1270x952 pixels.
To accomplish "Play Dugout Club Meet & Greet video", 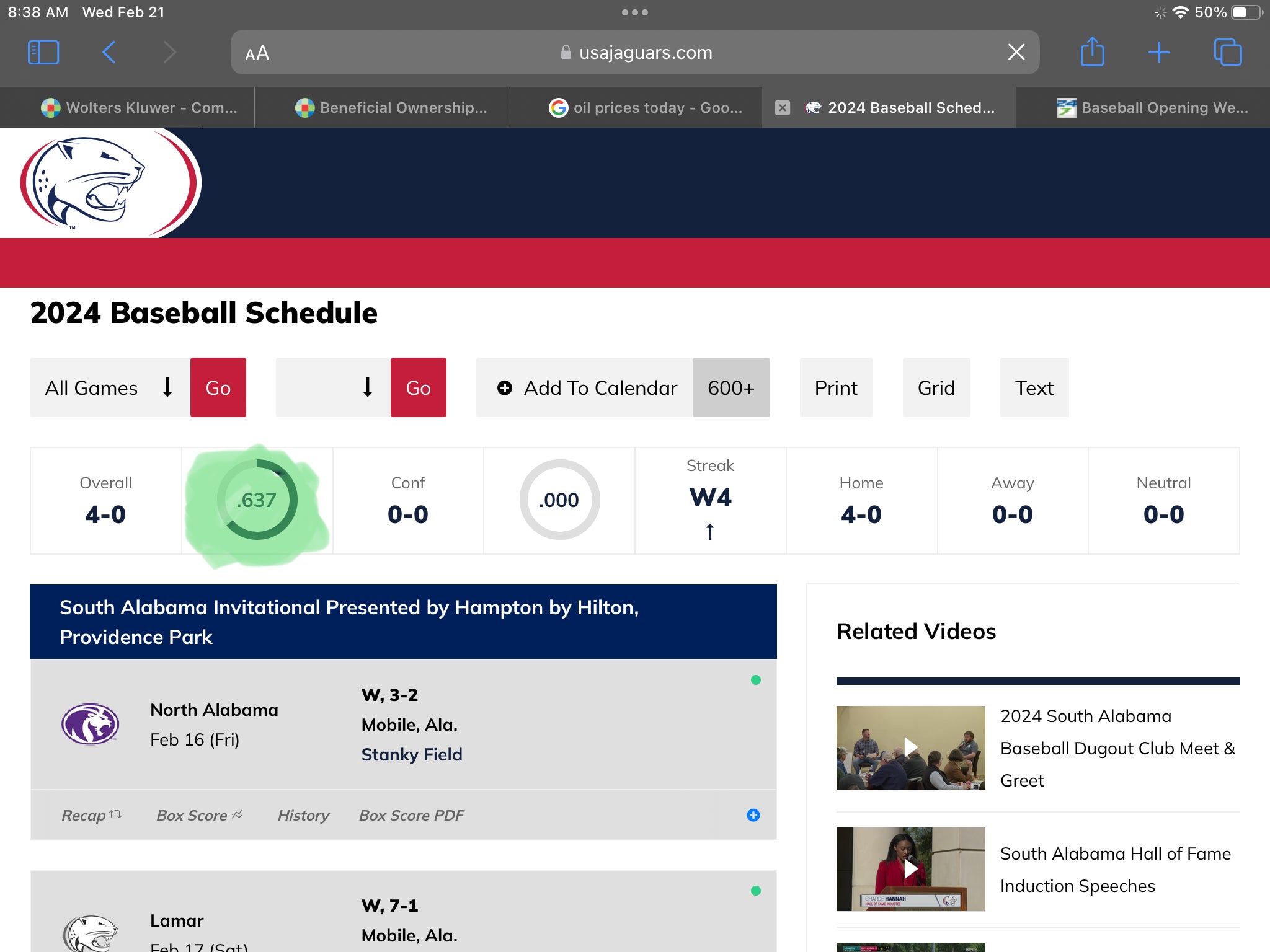I will [910, 747].
